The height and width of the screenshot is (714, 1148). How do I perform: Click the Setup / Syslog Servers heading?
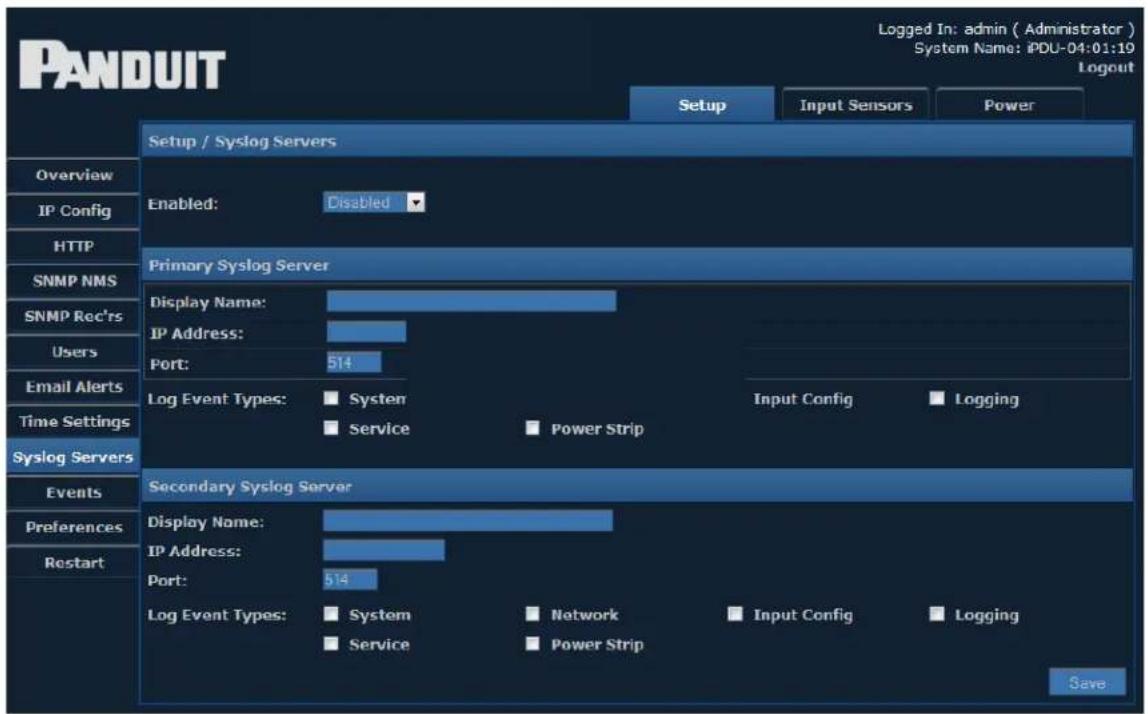coord(242,141)
